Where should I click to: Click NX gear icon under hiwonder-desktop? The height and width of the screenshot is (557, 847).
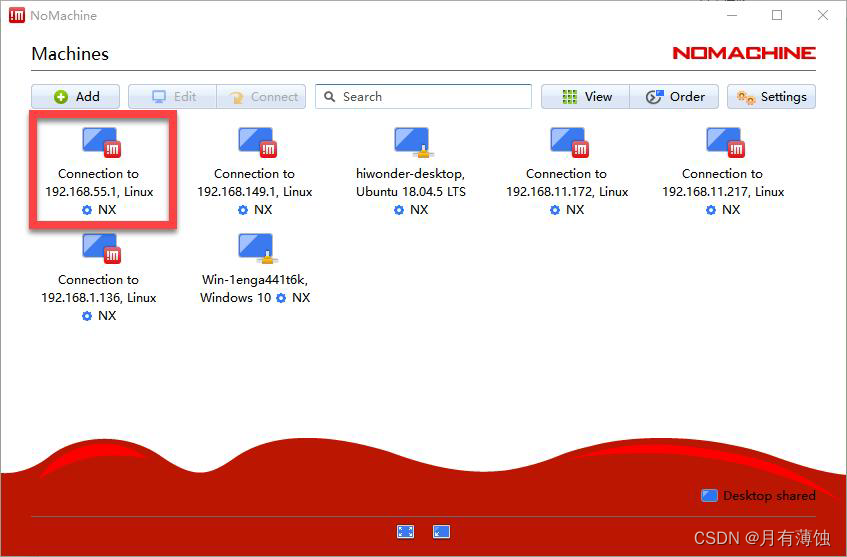399,210
